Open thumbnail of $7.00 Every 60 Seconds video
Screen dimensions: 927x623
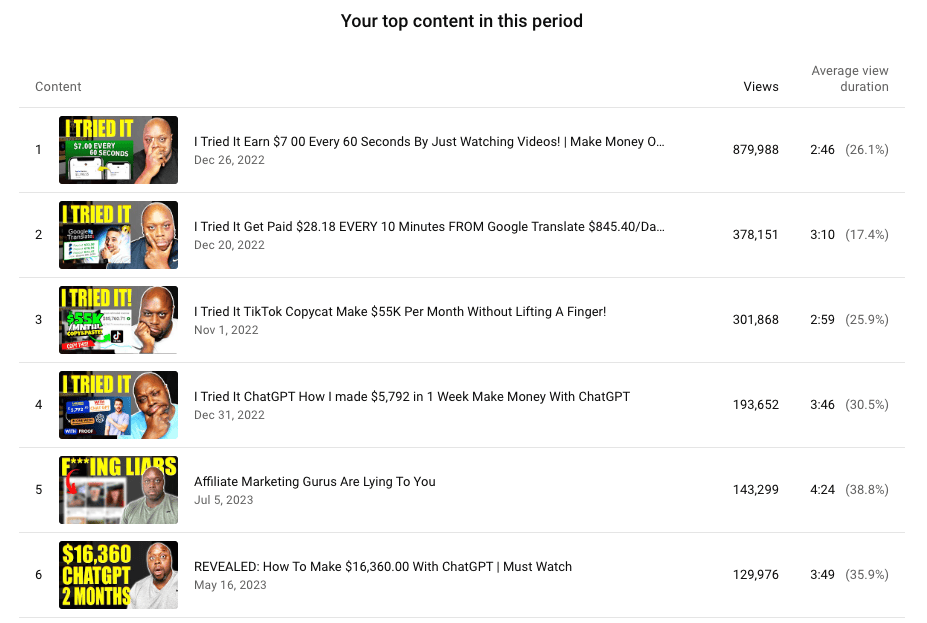(x=118, y=150)
